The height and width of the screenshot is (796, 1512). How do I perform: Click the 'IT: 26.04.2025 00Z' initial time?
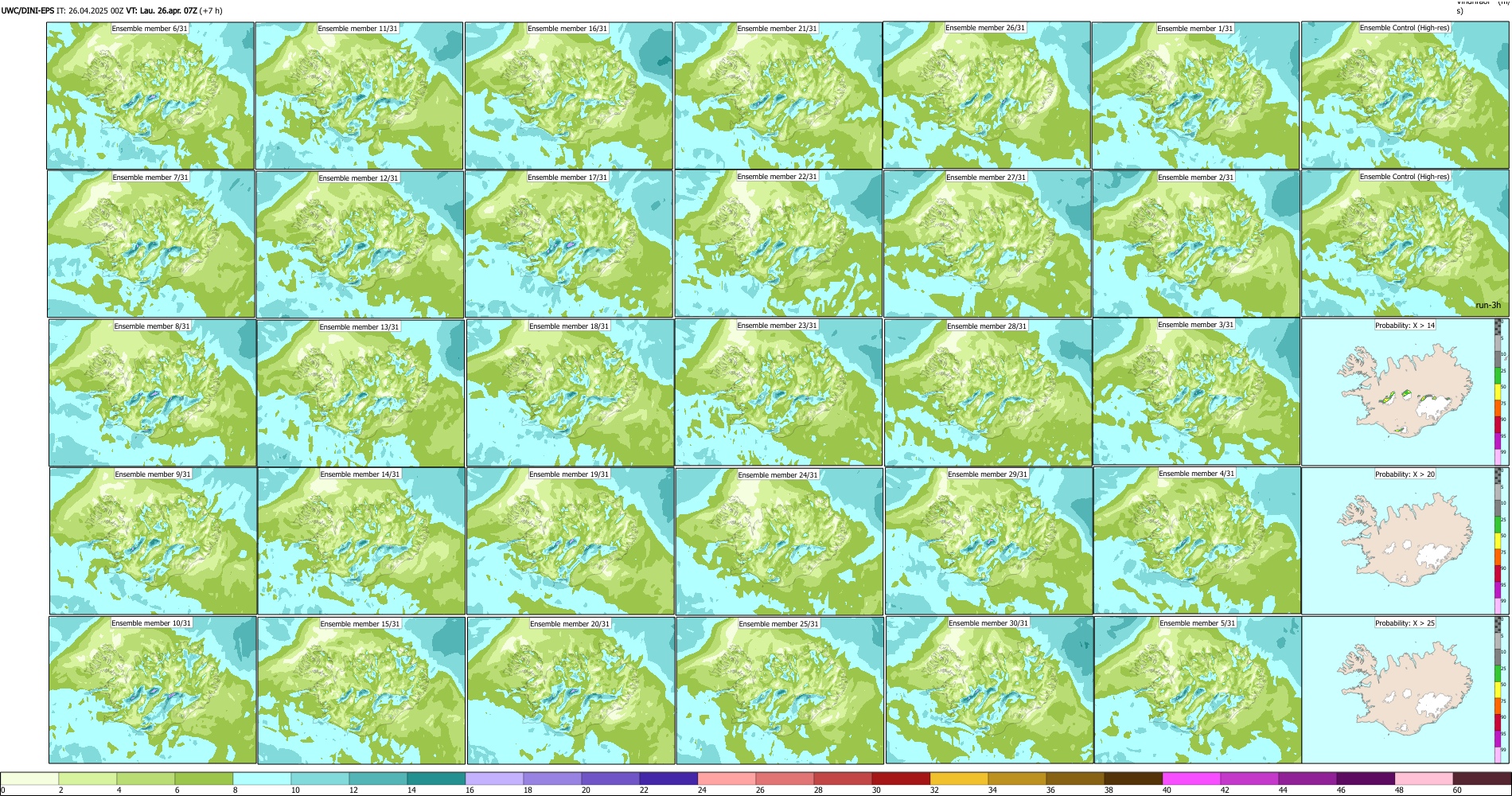[x=91, y=11]
